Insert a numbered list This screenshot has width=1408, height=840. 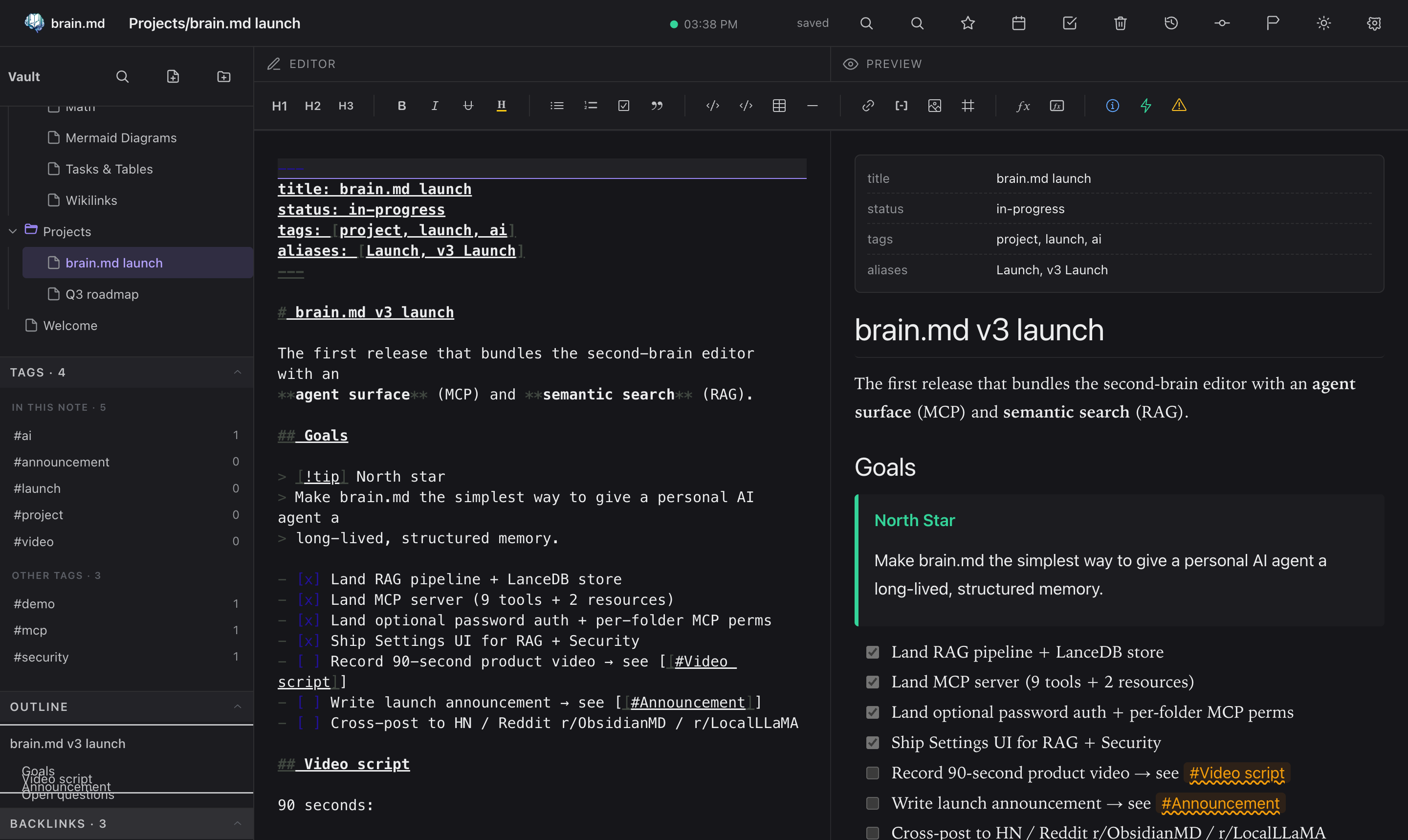coord(590,106)
